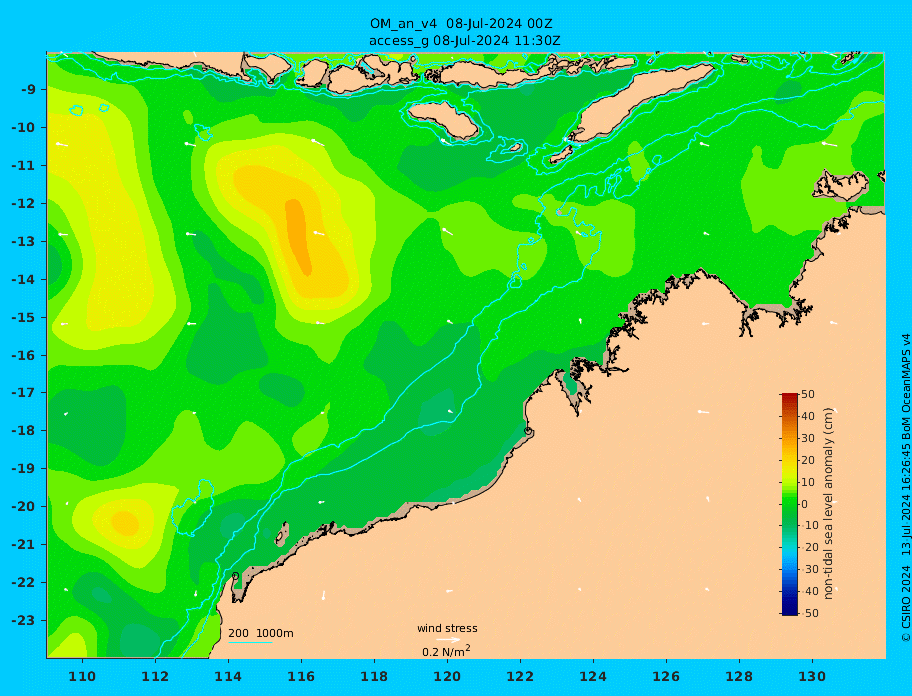
Task: Click the colorbar tick label "40"
Action: pos(808,416)
